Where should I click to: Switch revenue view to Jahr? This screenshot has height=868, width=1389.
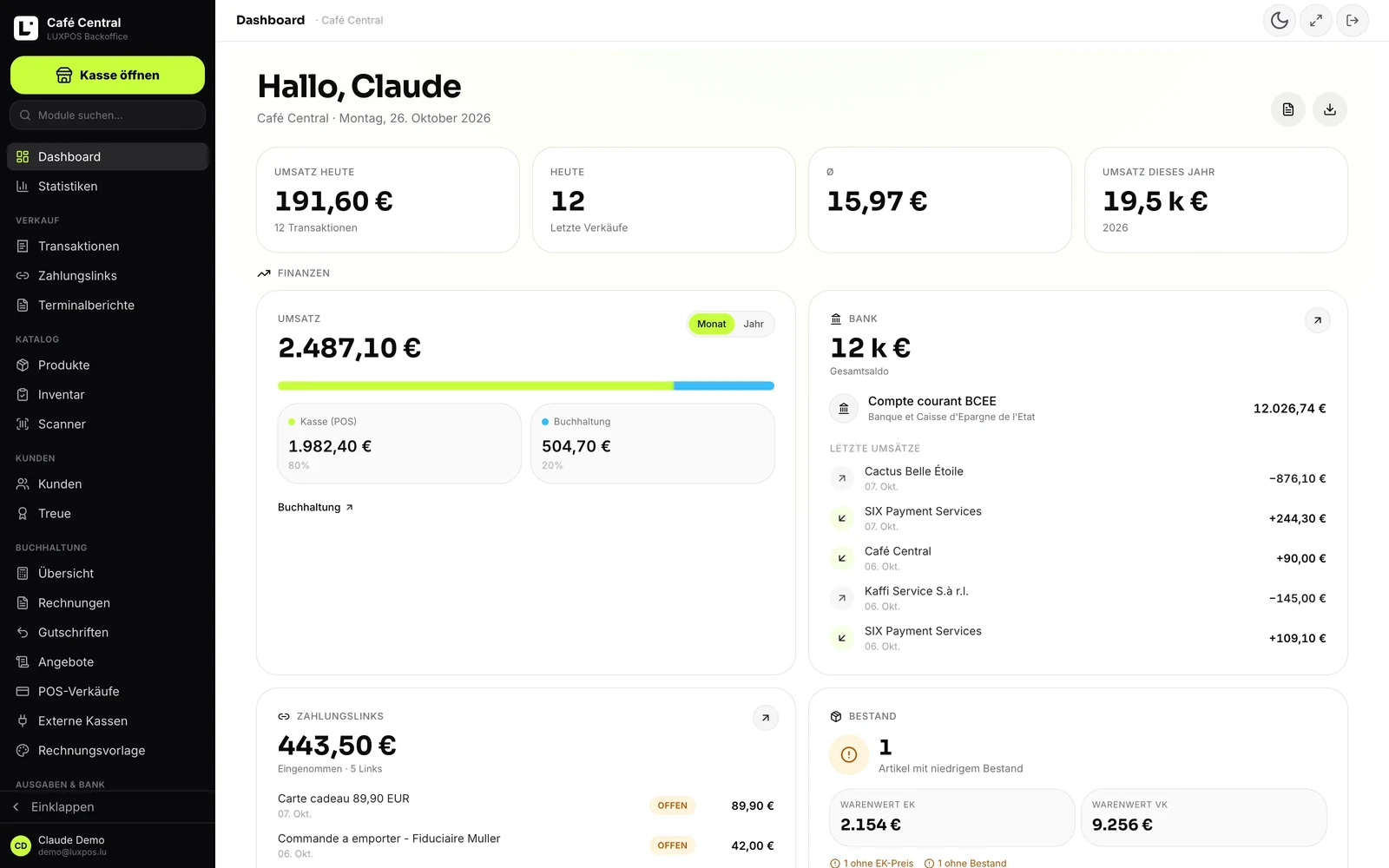point(754,324)
